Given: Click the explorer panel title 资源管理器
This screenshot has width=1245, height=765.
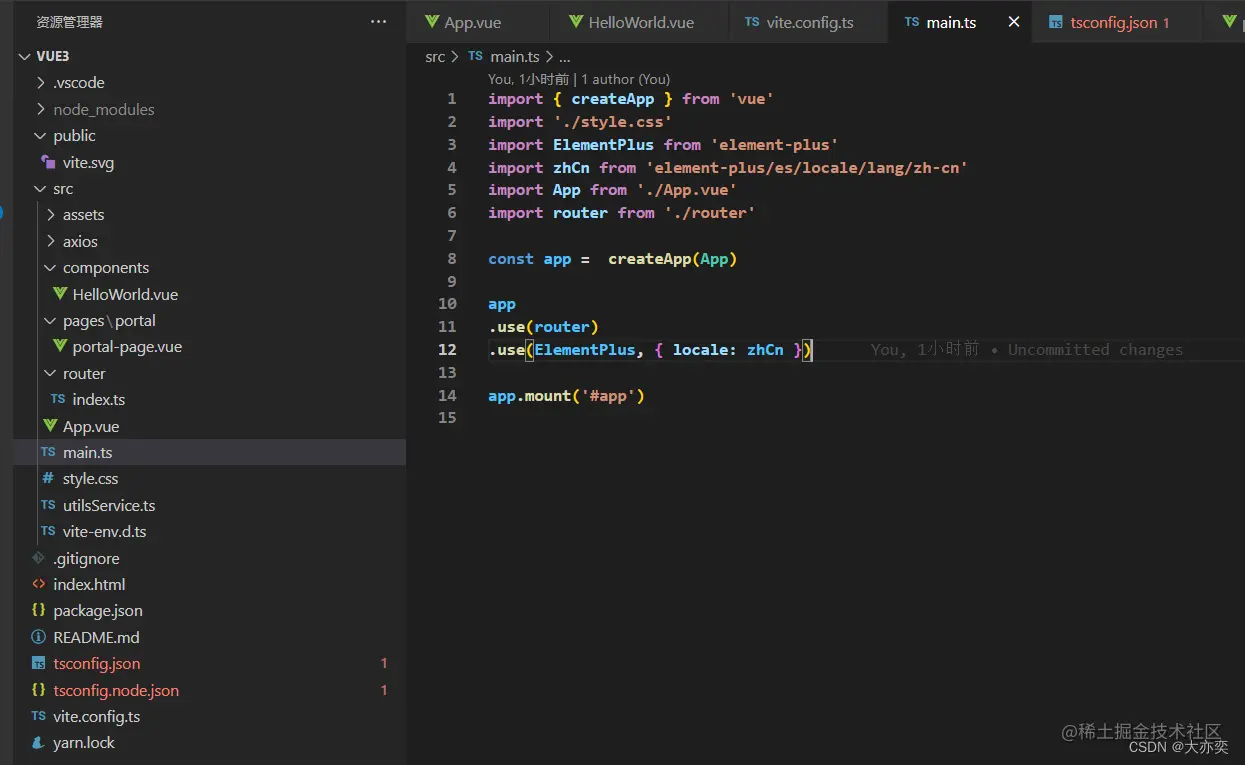Looking at the screenshot, I should pyautogui.click(x=69, y=22).
